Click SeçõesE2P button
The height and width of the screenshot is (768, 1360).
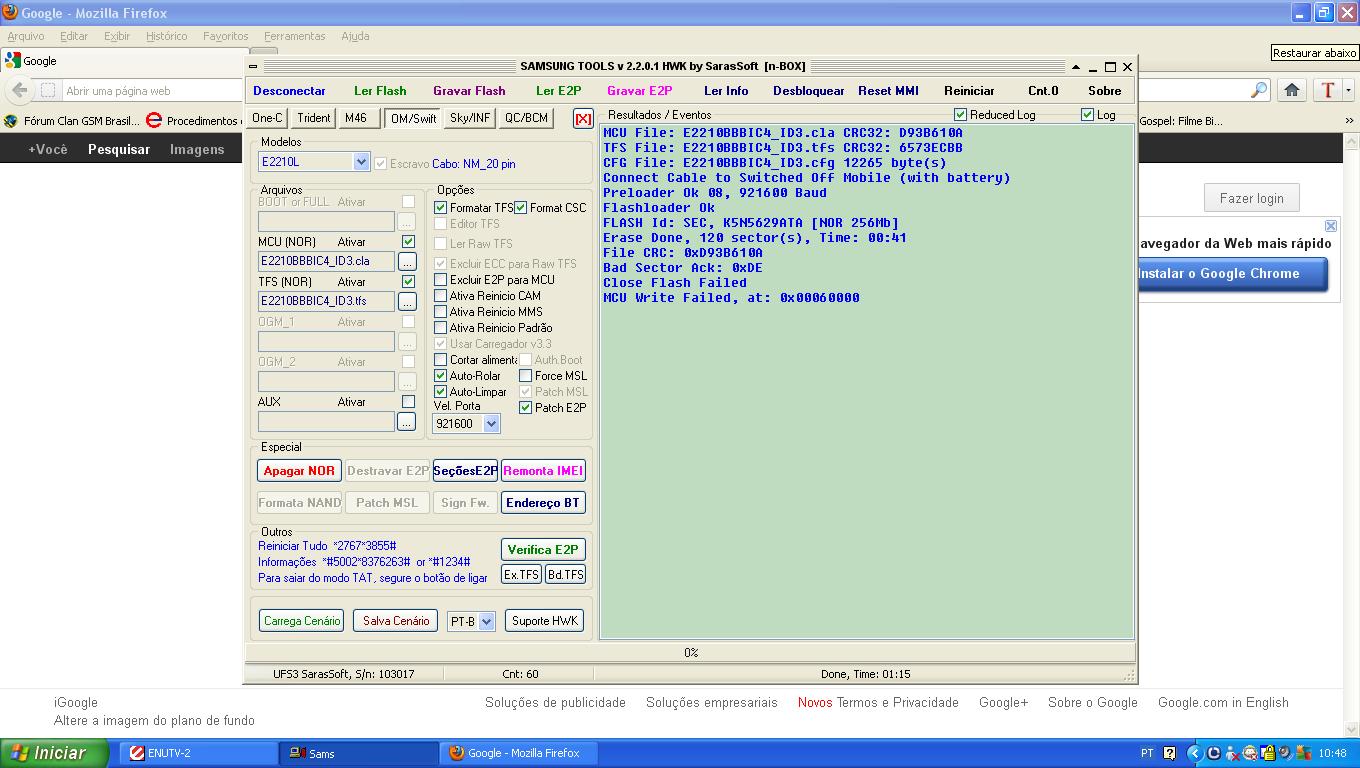click(465, 471)
